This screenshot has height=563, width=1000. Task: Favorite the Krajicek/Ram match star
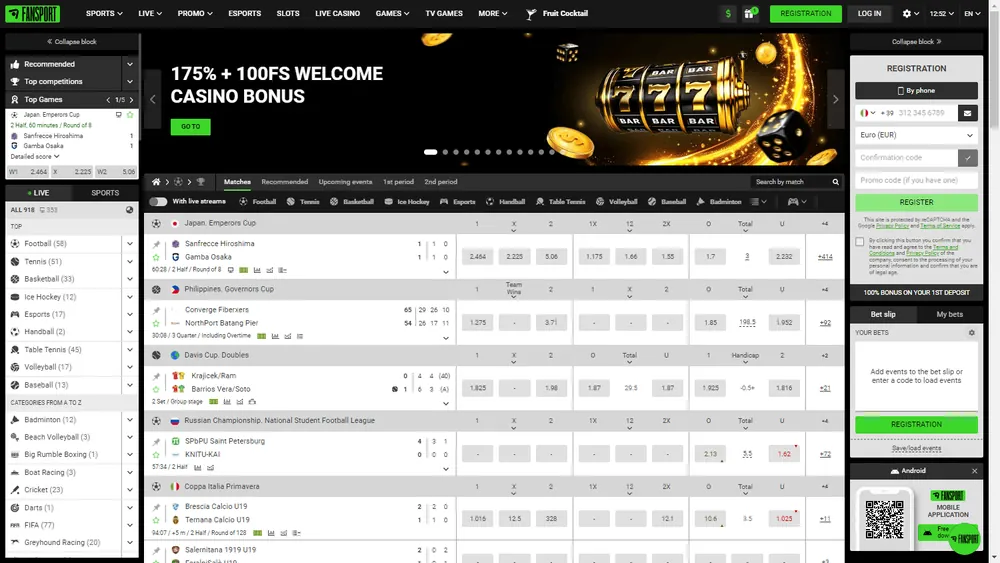pos(156,389)
